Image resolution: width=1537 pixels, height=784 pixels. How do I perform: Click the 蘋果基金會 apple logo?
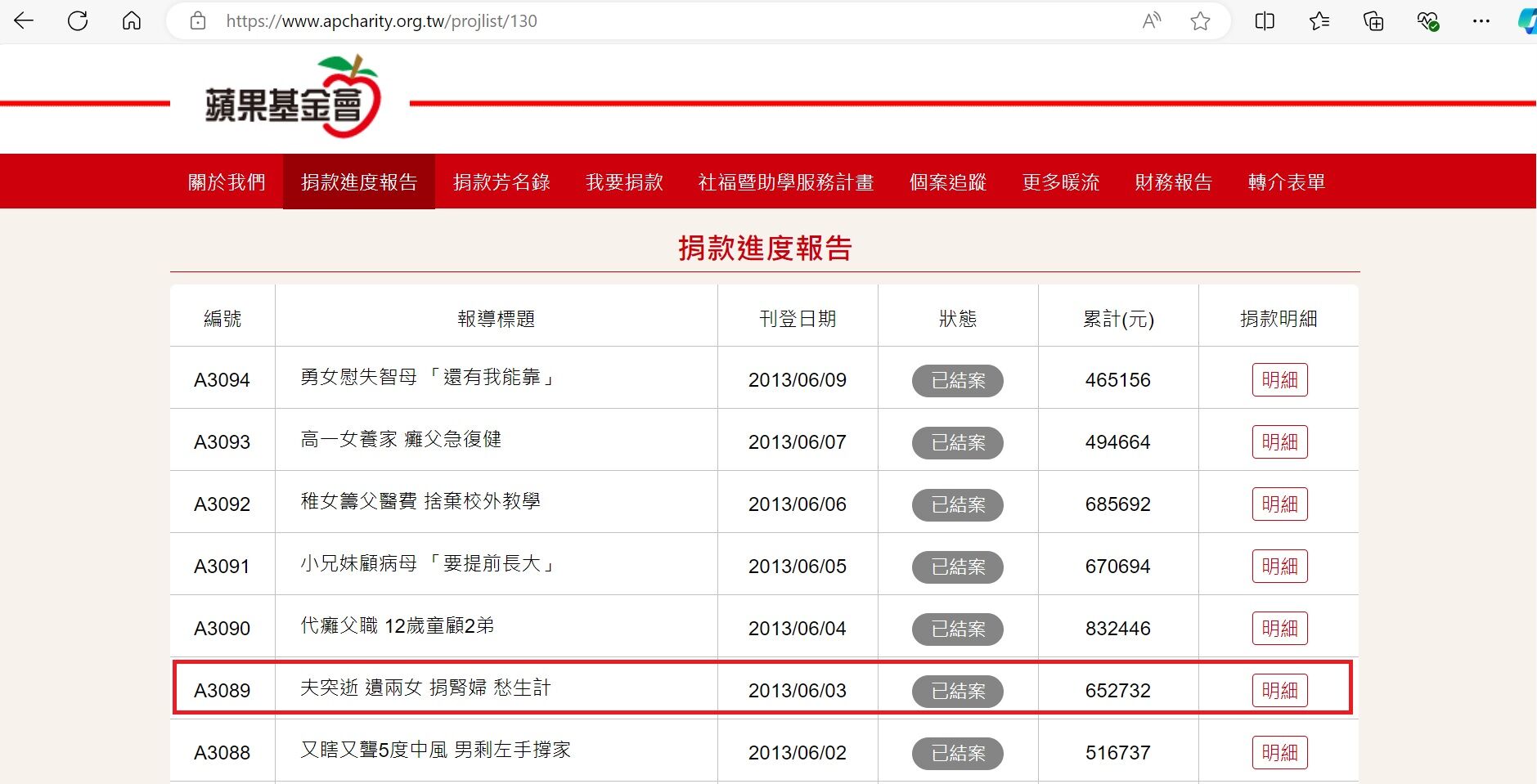point(292,97)
